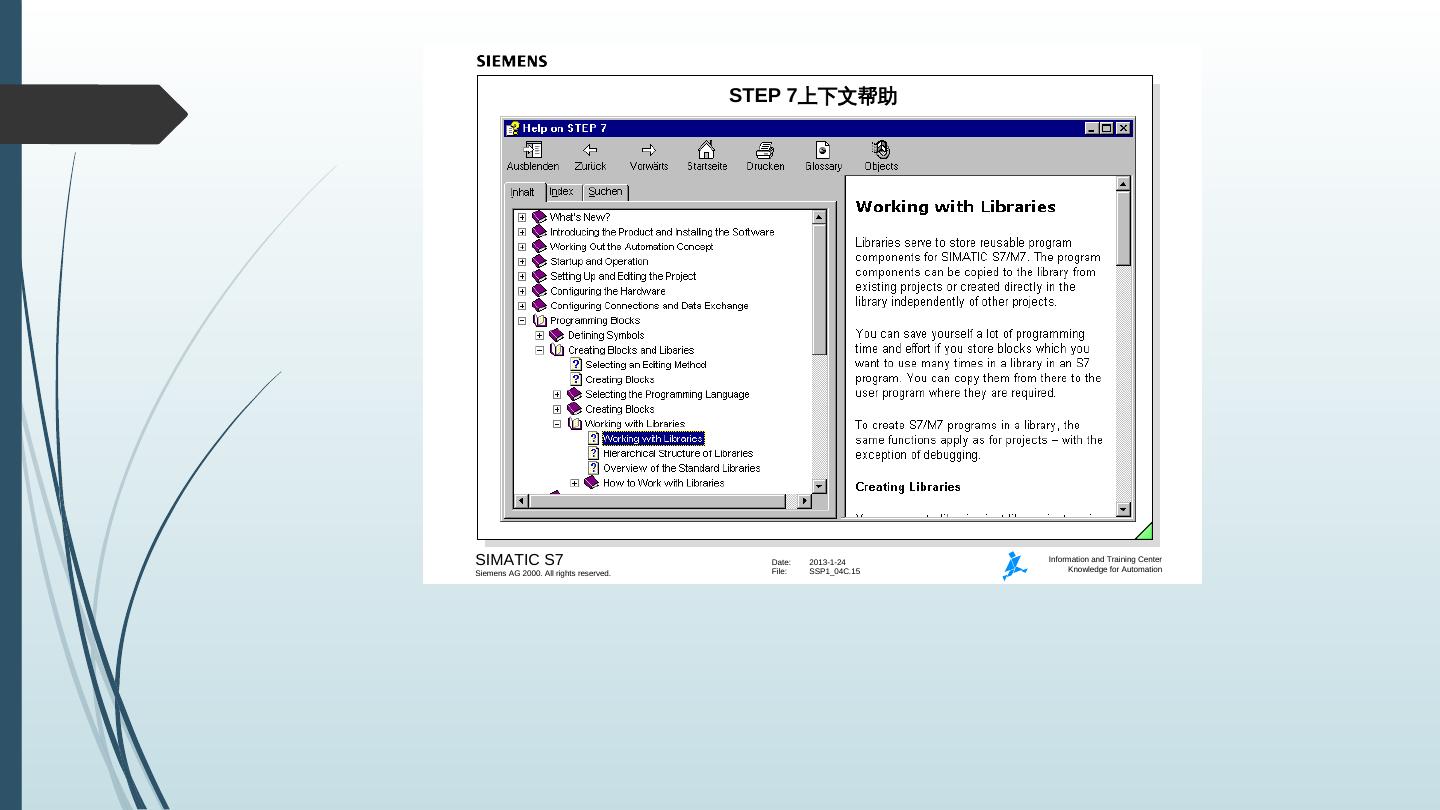
Task: Click the book icon for Setting Up and Editing the Project
Action: point(540,276)
